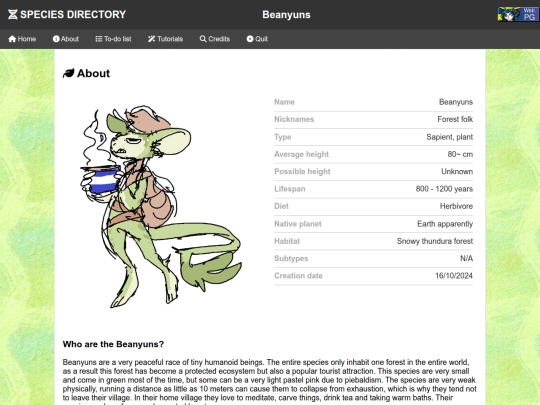Click the Native planet label
The width and height of the screenshot is (540, 405).
pyautogui.click(x=298, y=224)
